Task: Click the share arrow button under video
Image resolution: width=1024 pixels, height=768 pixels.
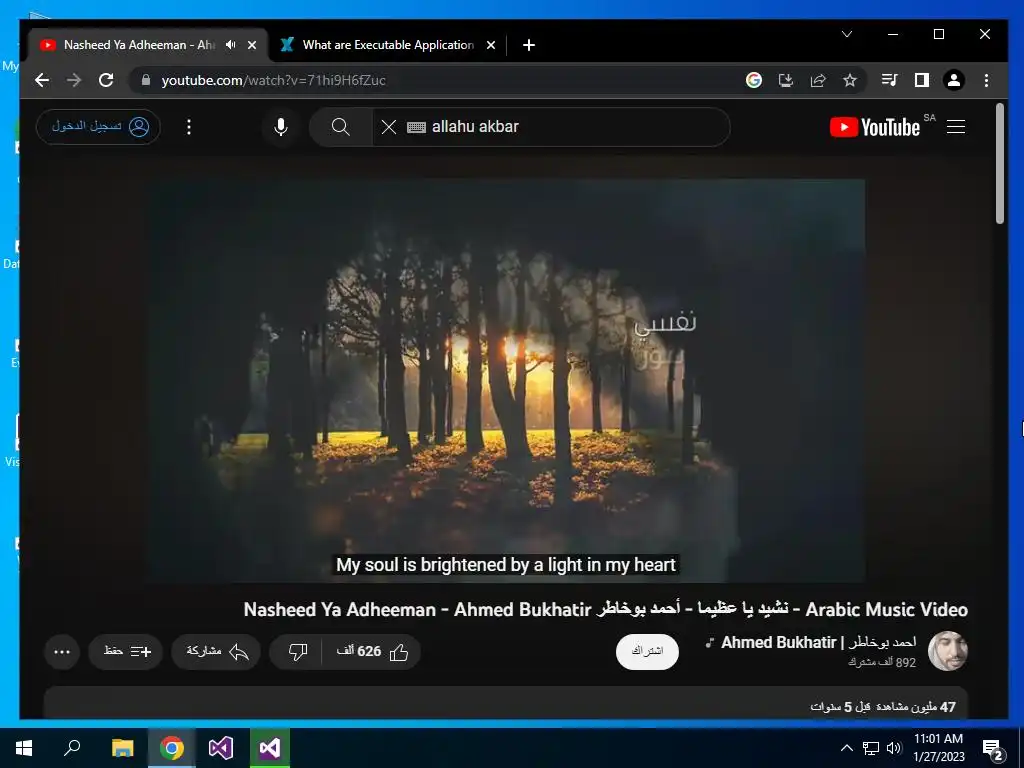Action: [x=216, y=651]
